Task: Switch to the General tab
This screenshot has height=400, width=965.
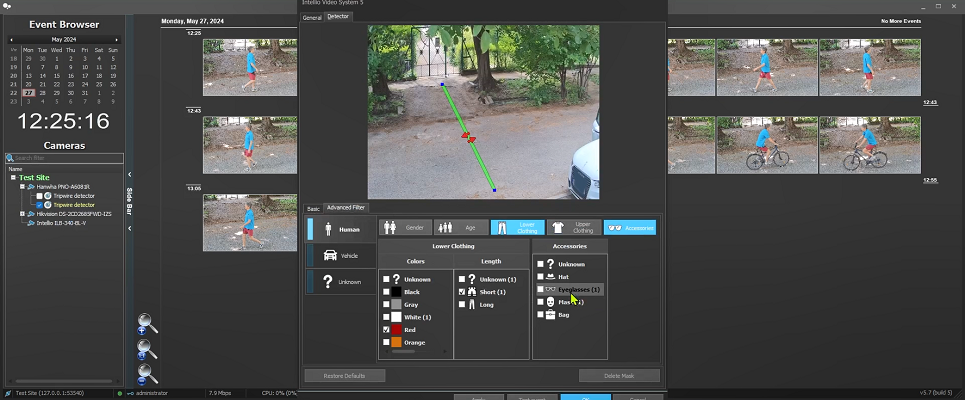Action: pos(312,17)
